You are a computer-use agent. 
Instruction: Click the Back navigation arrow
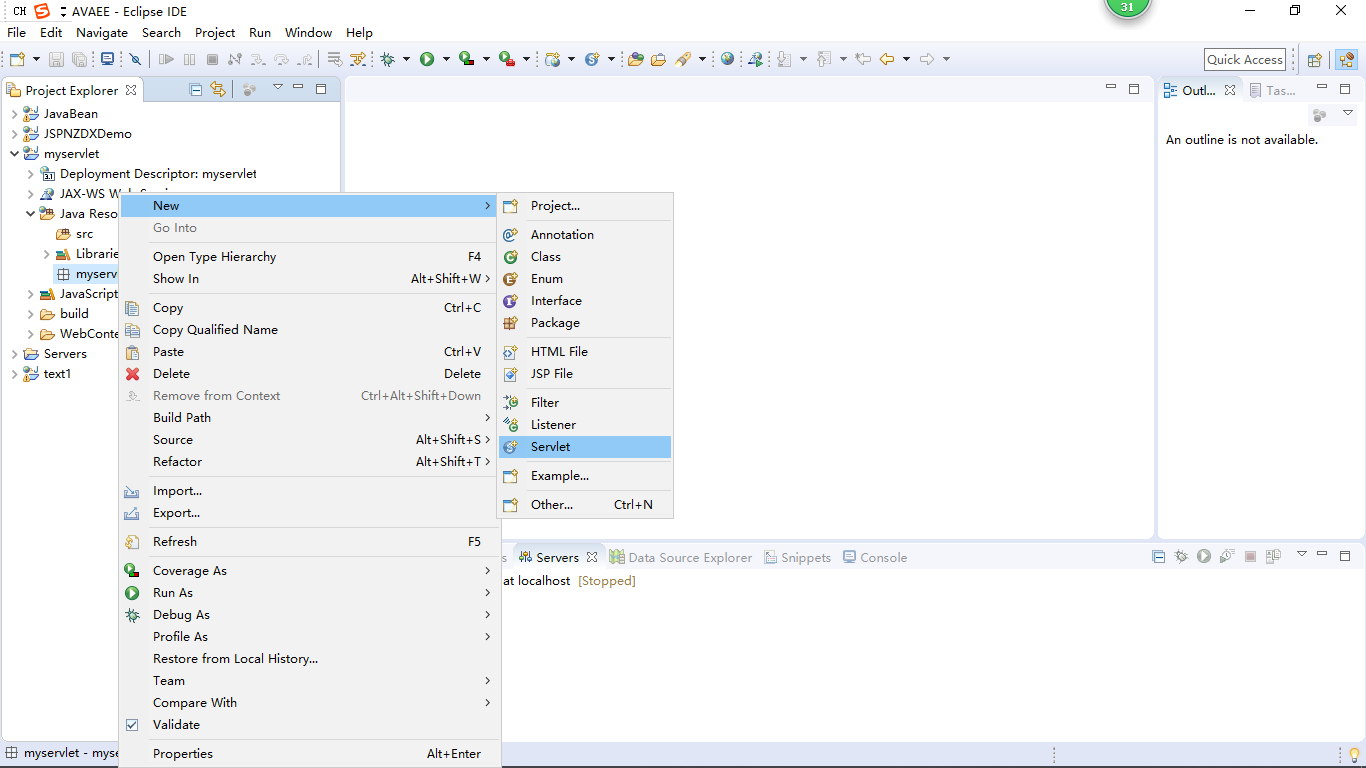[886, 59]
